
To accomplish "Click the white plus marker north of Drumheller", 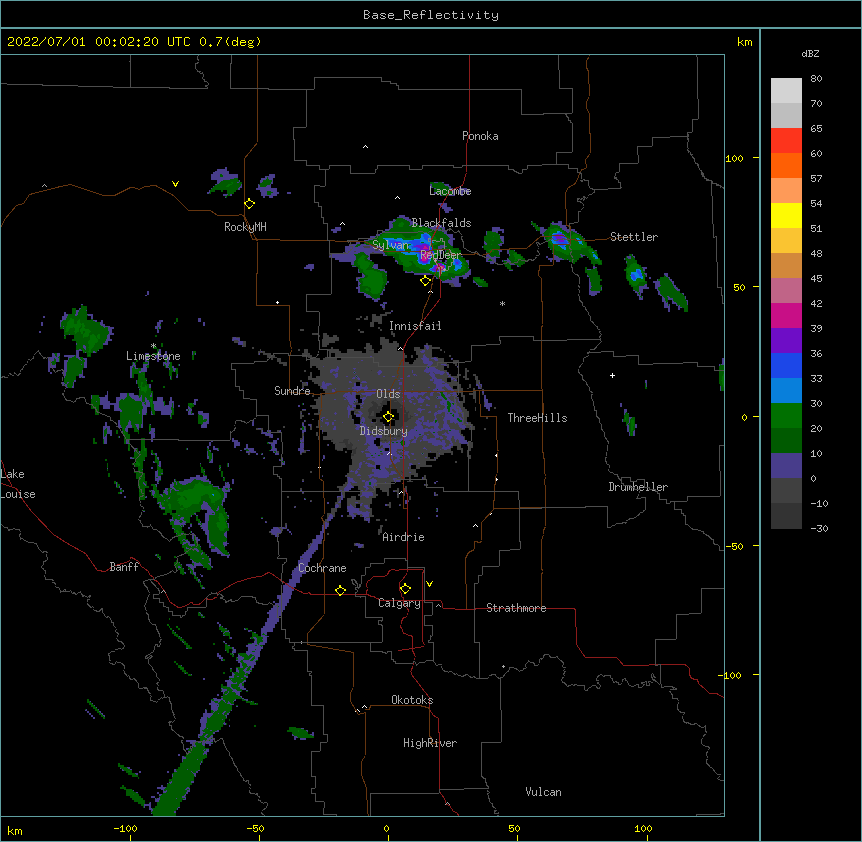I will pyautogui.click(x=612, y=375).
